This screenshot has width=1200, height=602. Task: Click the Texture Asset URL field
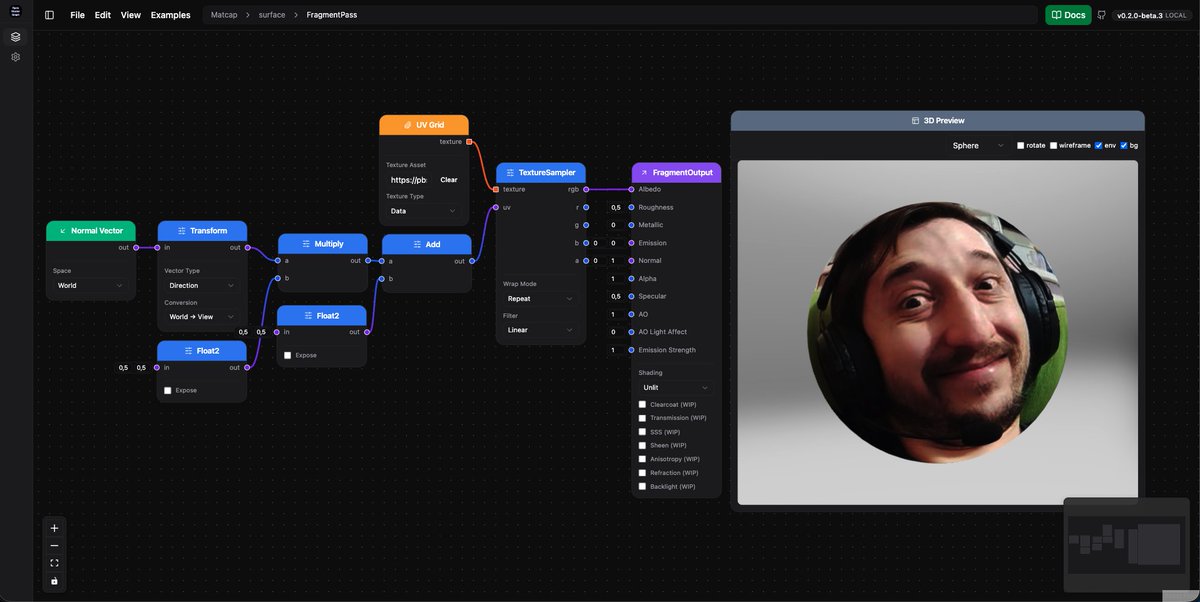click(409, 180)
